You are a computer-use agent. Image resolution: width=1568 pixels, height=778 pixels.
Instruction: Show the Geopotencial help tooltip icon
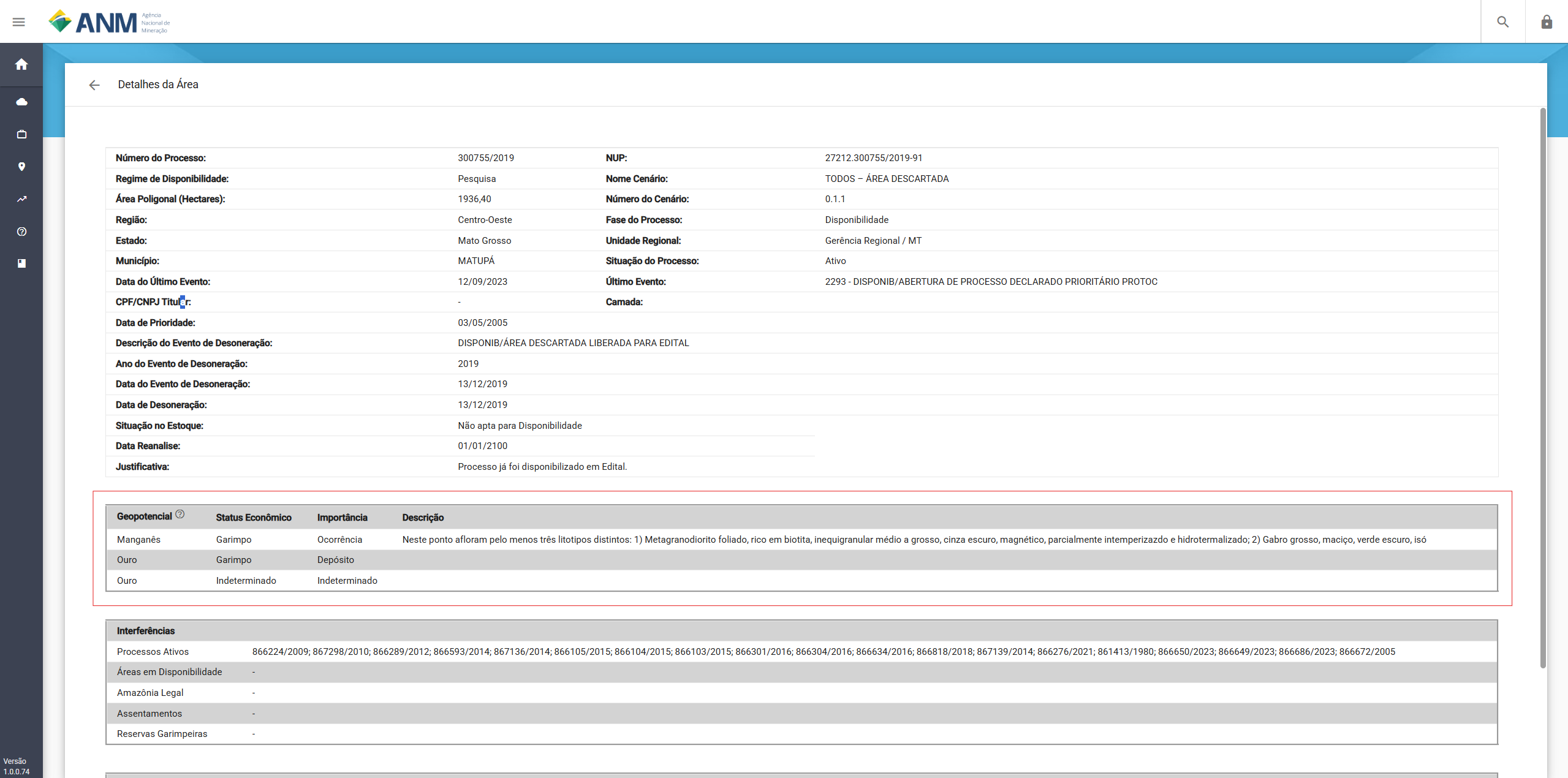pyautogui.click(x=180, y=515)
